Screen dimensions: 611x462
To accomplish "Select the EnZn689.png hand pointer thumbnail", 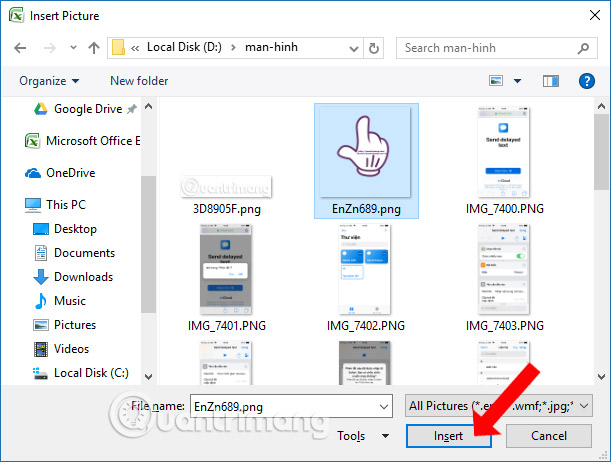I will 365,152.
